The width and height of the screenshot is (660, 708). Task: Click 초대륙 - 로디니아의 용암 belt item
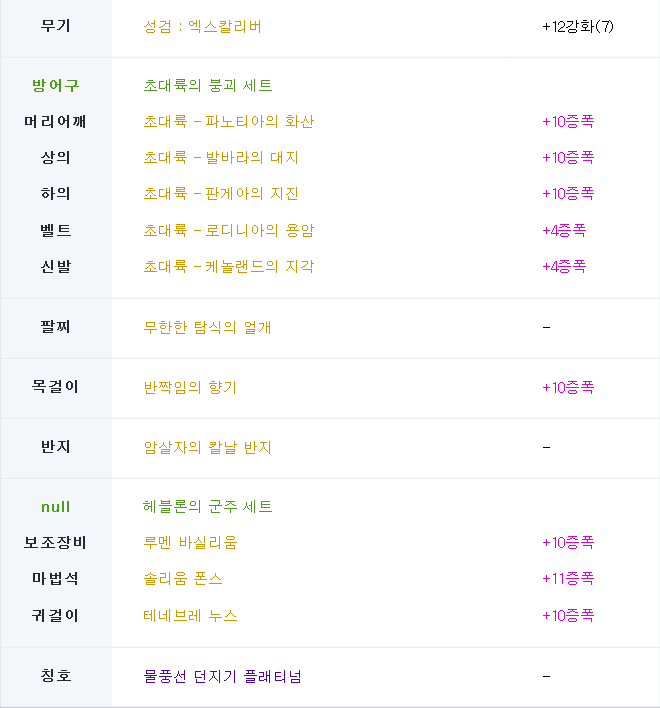coord(228,230)
